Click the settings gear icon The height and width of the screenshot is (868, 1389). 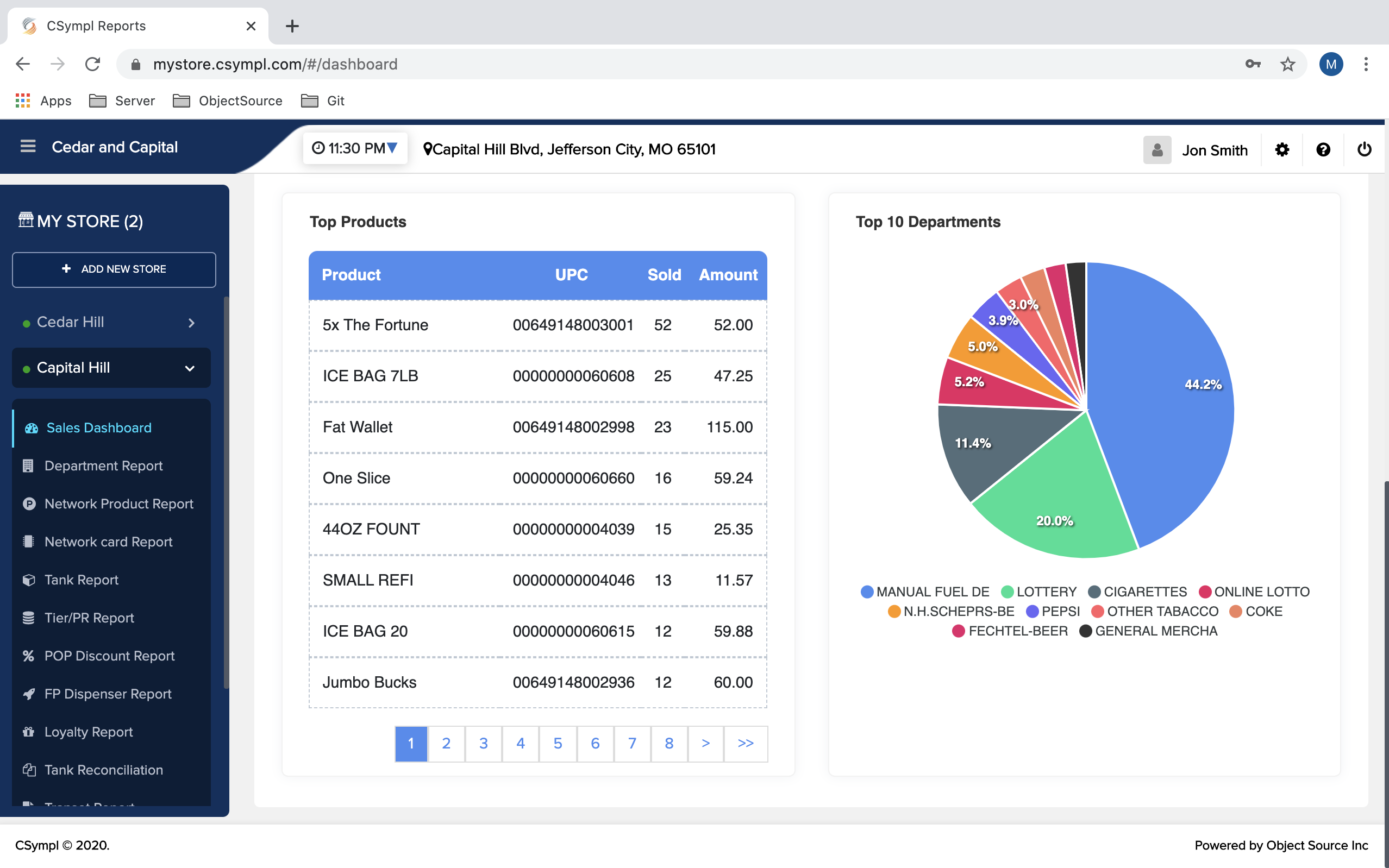(1281, 150)
